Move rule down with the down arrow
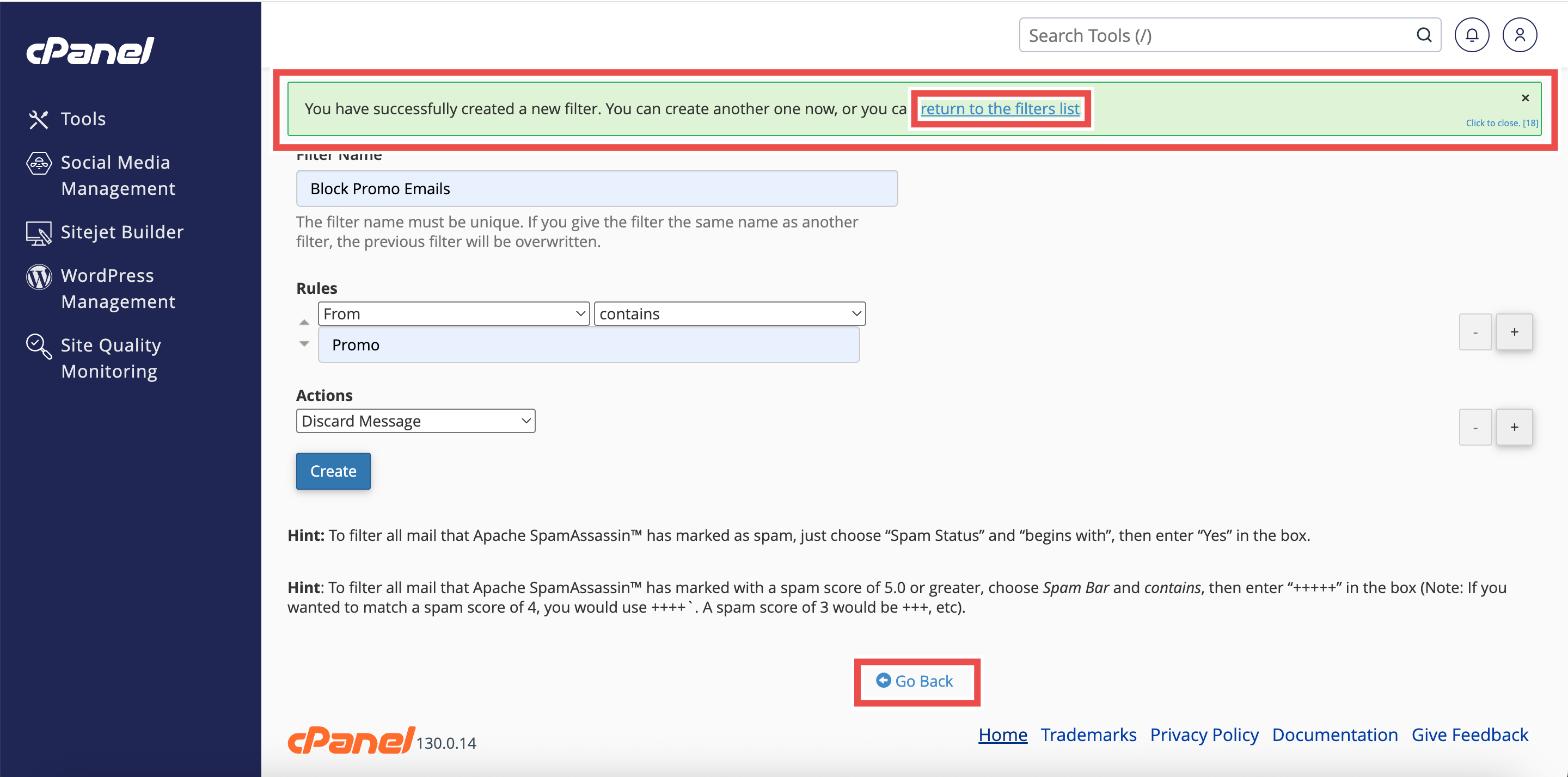1568x777 pixels. point(304,344)
